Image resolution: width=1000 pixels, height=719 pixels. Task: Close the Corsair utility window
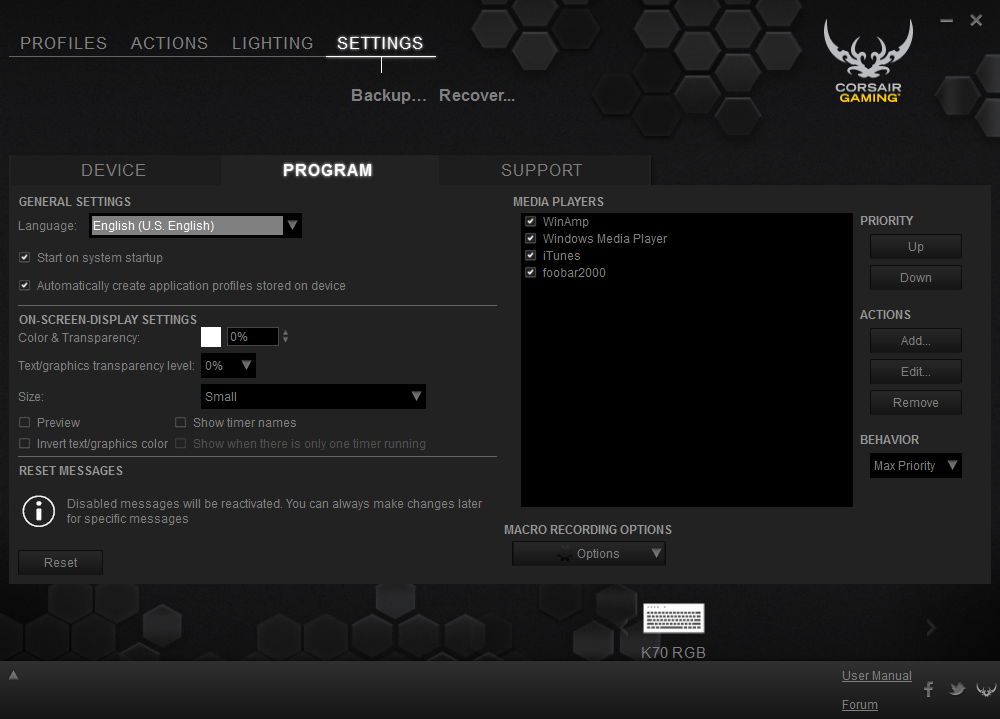[976, 20]
